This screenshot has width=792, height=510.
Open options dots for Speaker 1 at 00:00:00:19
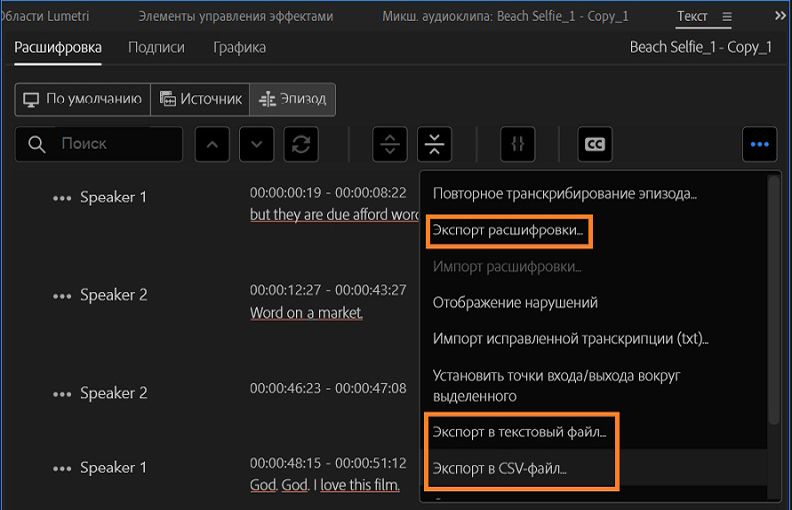tap(62, 198)
